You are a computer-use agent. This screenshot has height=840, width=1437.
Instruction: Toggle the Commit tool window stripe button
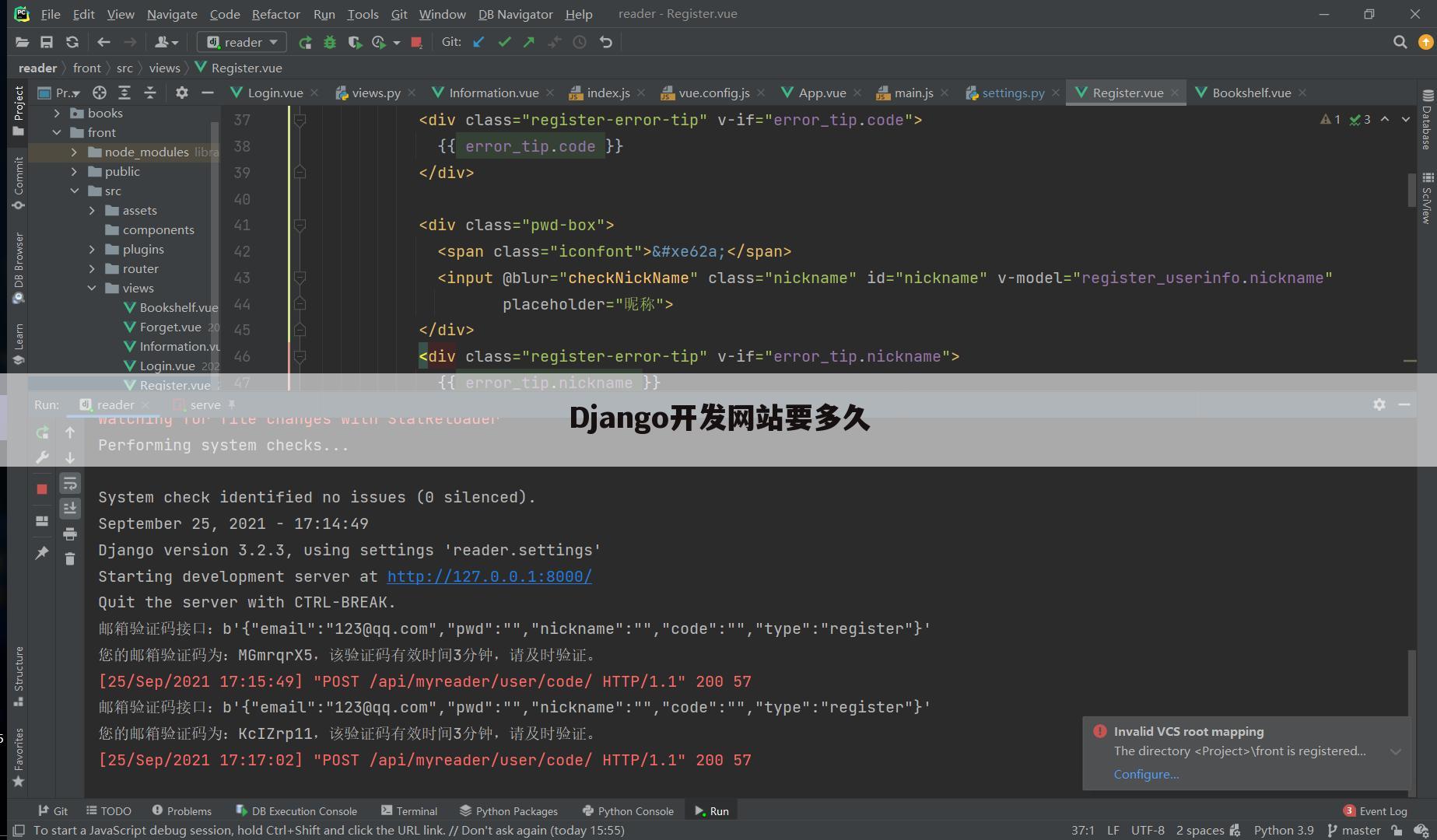[19, 184]
